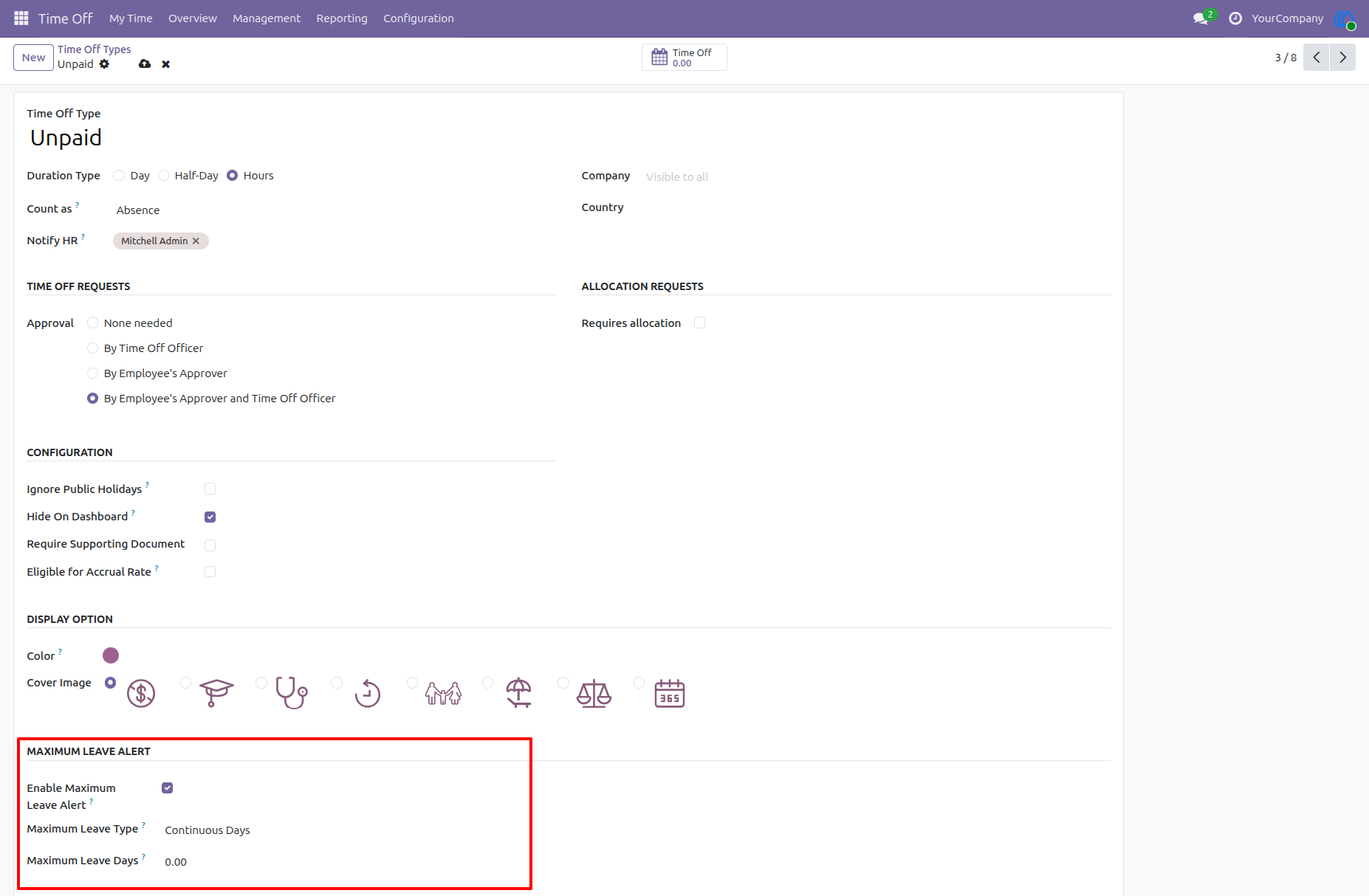The width and height of the screenshot is (1369, 896).
Task: Enable Require Supporting Document
Action: (x=210, y=545)
